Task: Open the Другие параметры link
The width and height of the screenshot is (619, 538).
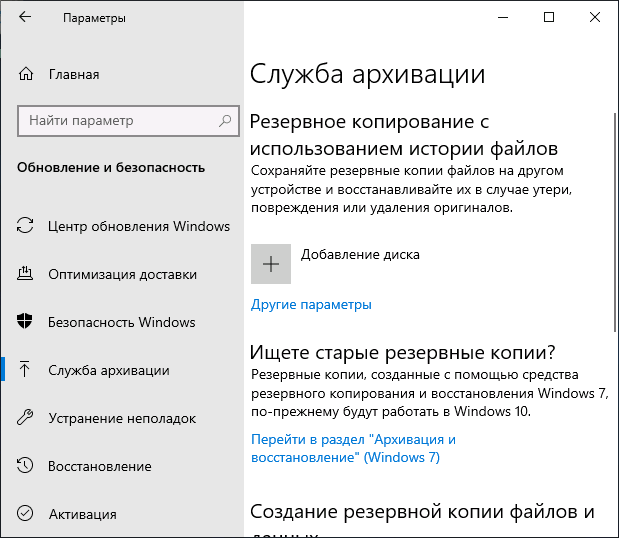Action: point(311,305)
